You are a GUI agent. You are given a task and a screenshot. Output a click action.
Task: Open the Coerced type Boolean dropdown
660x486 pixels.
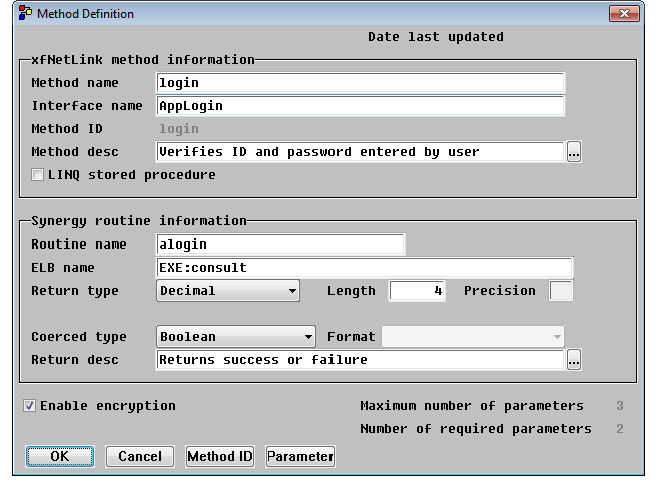pyautogui.click(x=236, y=337)
